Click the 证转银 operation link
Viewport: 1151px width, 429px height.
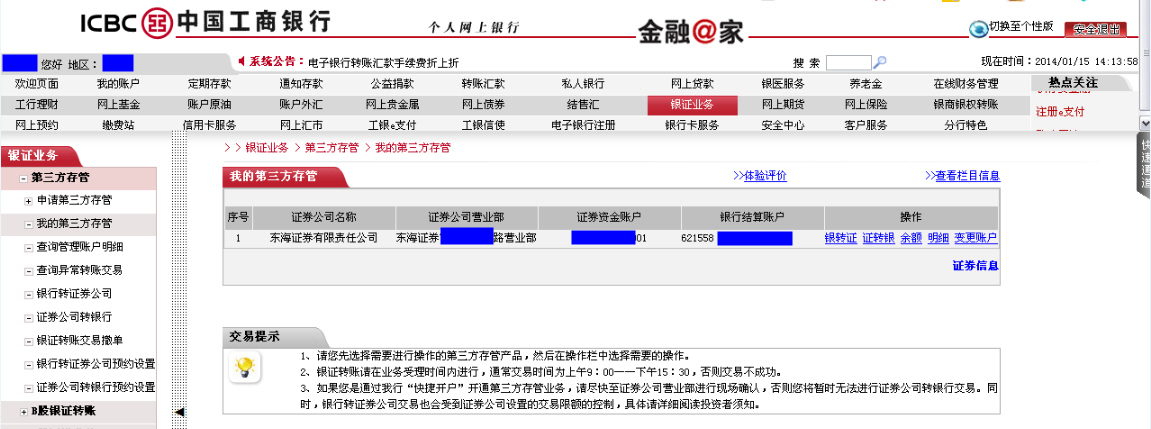point(878,238)
